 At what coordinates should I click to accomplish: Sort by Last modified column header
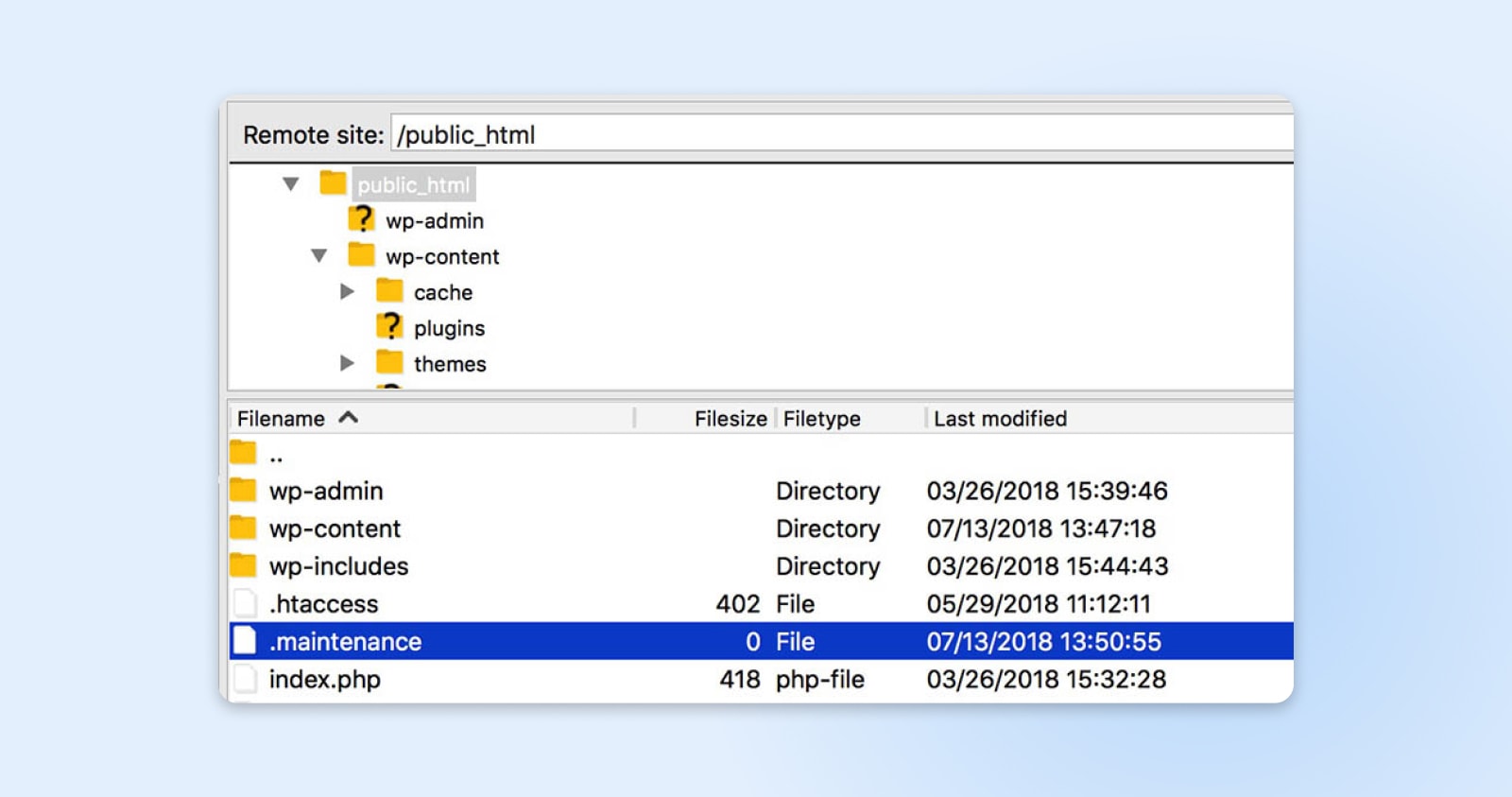tap(1000, 419)
